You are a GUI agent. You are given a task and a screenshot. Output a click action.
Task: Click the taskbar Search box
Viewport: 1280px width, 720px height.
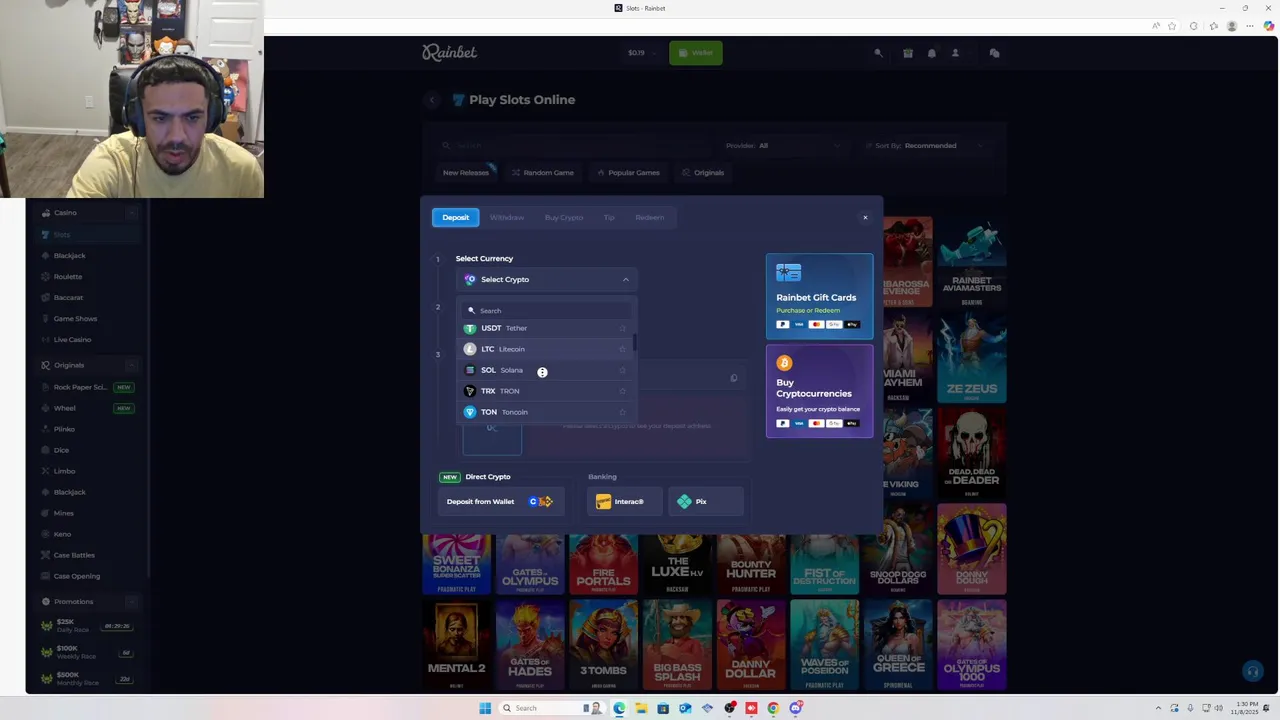point(553,708)
